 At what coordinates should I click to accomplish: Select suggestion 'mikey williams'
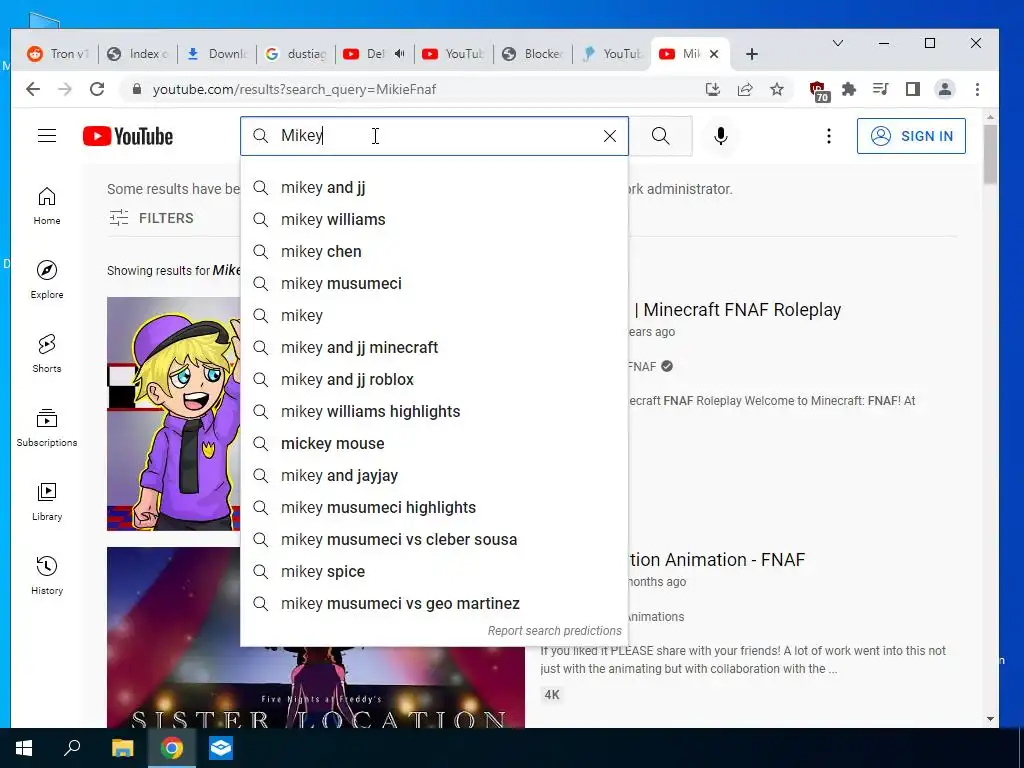(x=434, y=219)
